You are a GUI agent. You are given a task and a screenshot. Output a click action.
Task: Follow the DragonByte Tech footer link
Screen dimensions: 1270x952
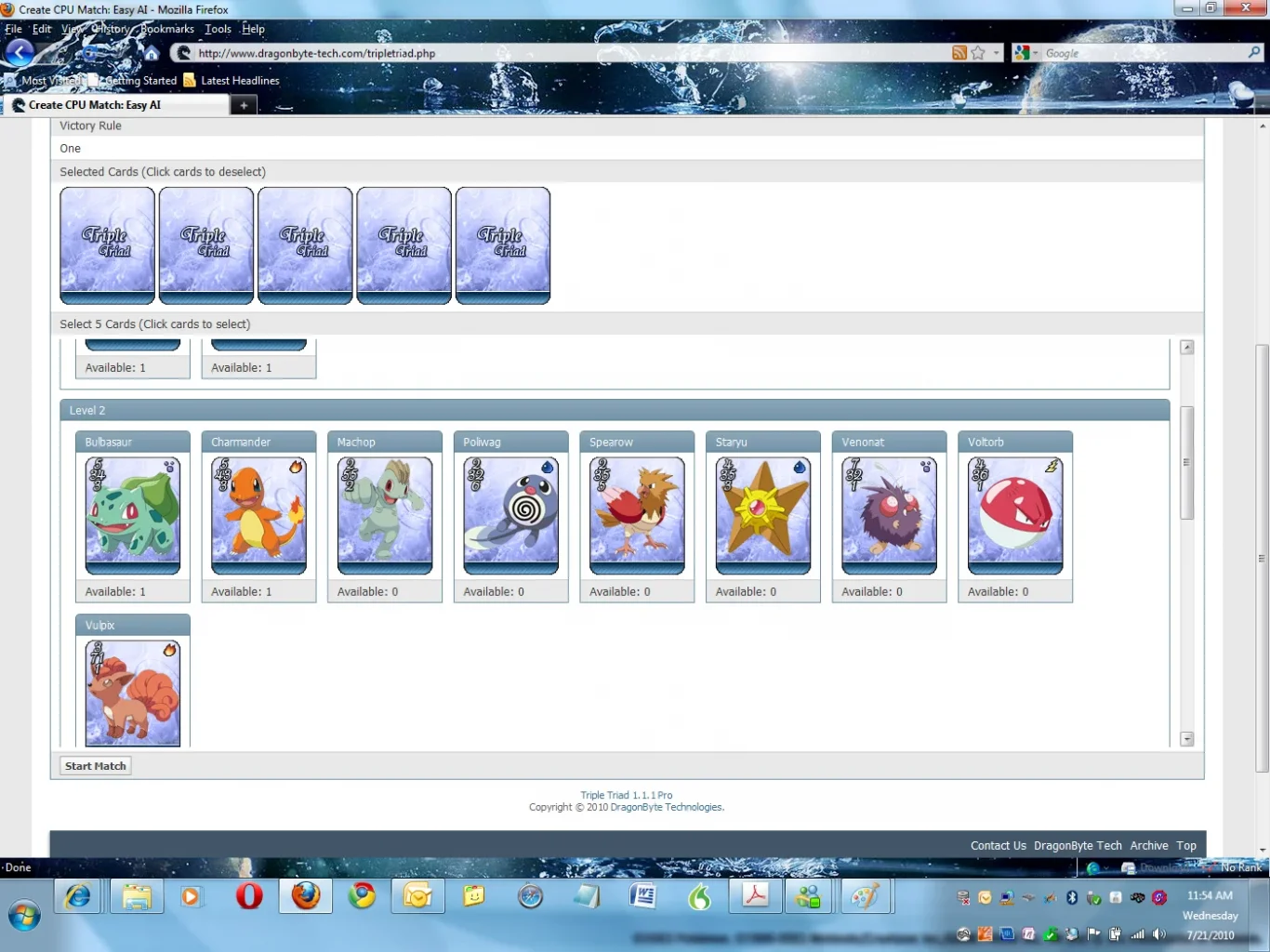pos(1078,845)
